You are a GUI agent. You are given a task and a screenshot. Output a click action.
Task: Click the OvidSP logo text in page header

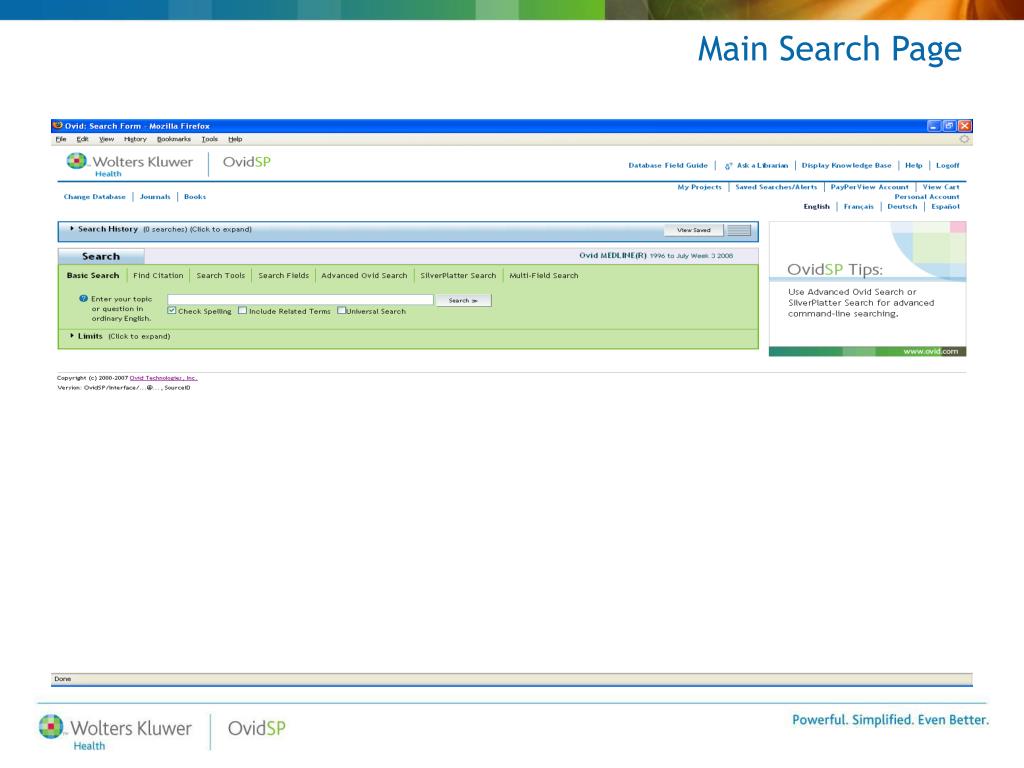(x=247, y=162)
